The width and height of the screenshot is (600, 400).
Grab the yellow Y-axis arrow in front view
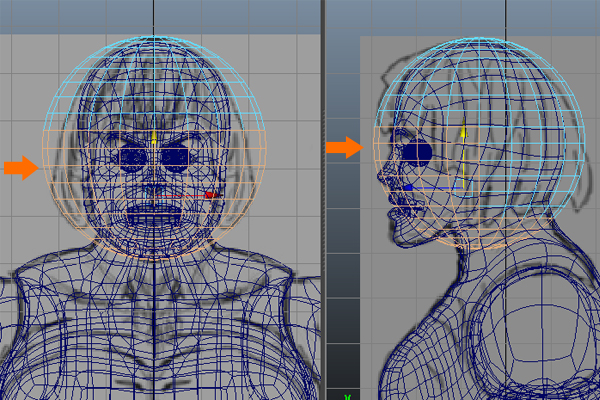point(154,137)
